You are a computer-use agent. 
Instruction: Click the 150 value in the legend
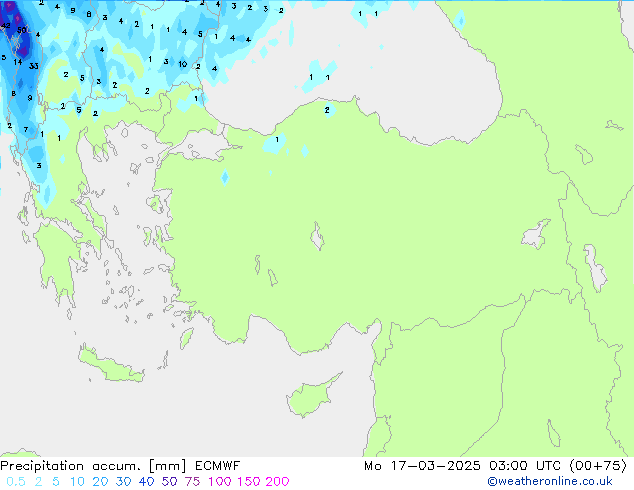coord(248,482)
